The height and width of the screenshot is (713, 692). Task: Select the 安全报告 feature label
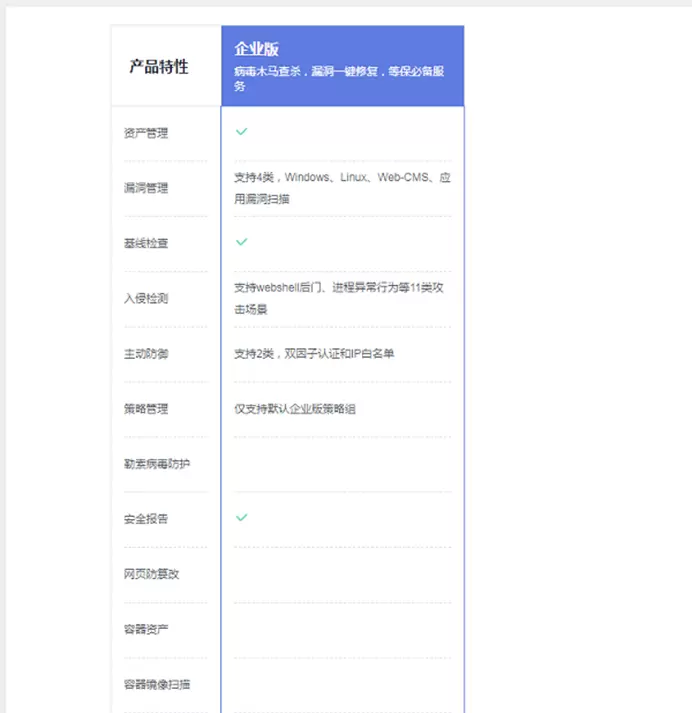coord(146,519)
